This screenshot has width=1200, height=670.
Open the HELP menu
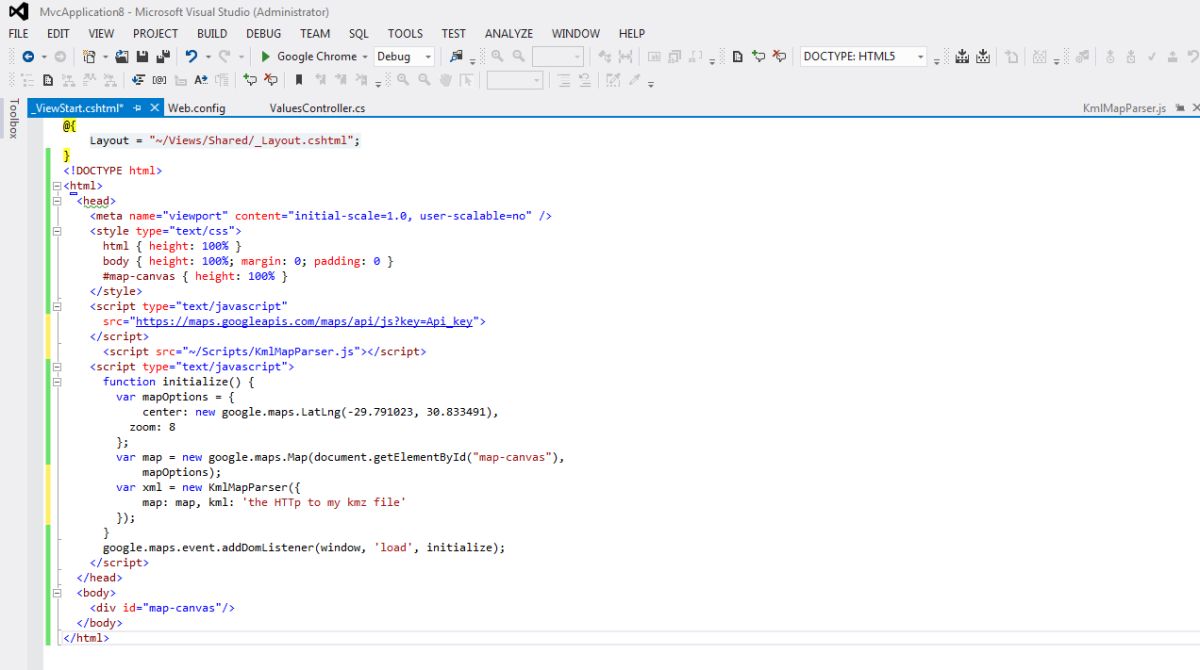(632, 33)
